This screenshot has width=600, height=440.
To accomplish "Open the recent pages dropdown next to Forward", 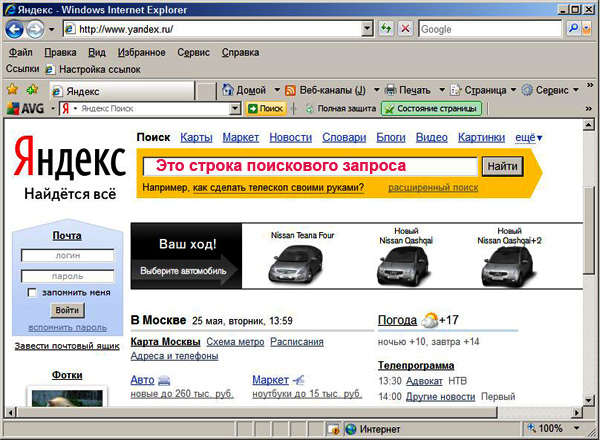I will 51,29.
